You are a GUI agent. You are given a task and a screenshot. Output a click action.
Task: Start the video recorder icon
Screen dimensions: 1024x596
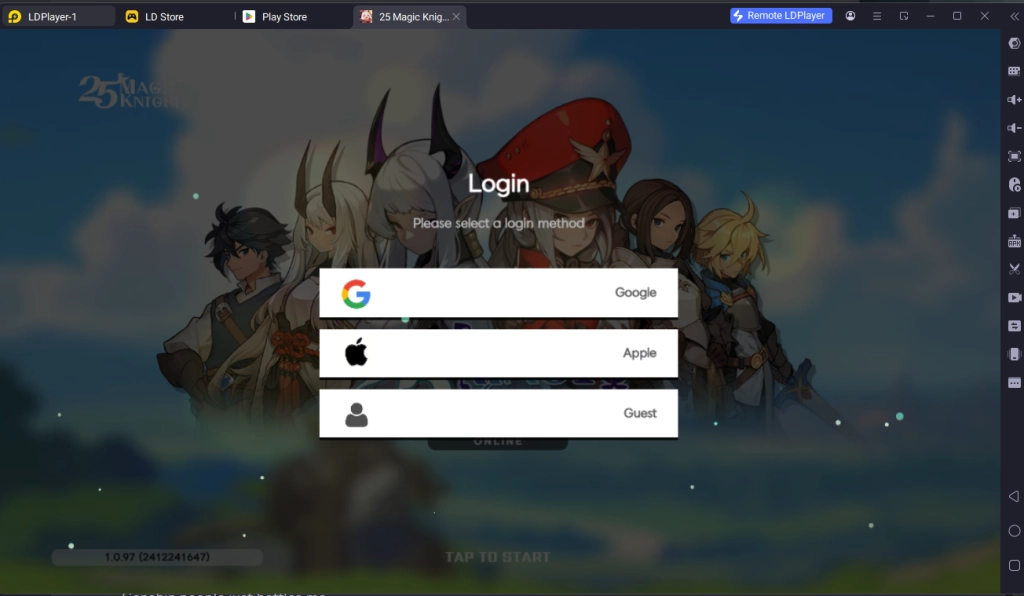coord(1014,298)
